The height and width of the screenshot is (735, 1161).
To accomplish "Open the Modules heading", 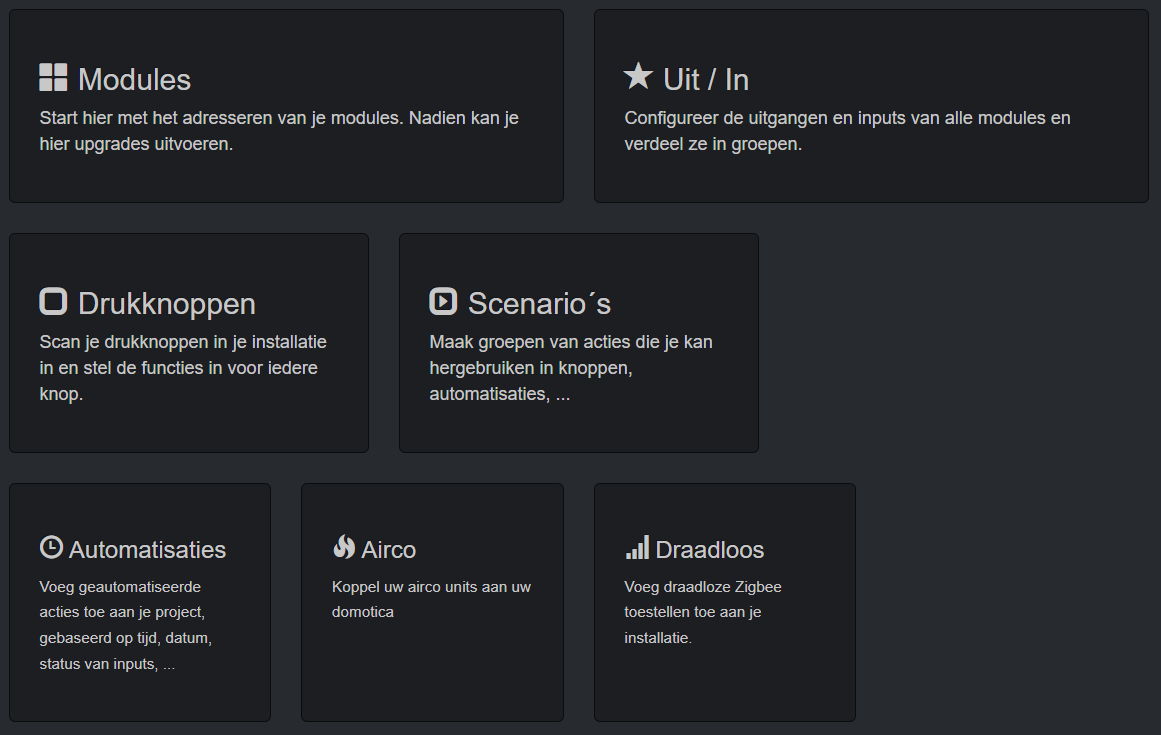I will (134, 80).
